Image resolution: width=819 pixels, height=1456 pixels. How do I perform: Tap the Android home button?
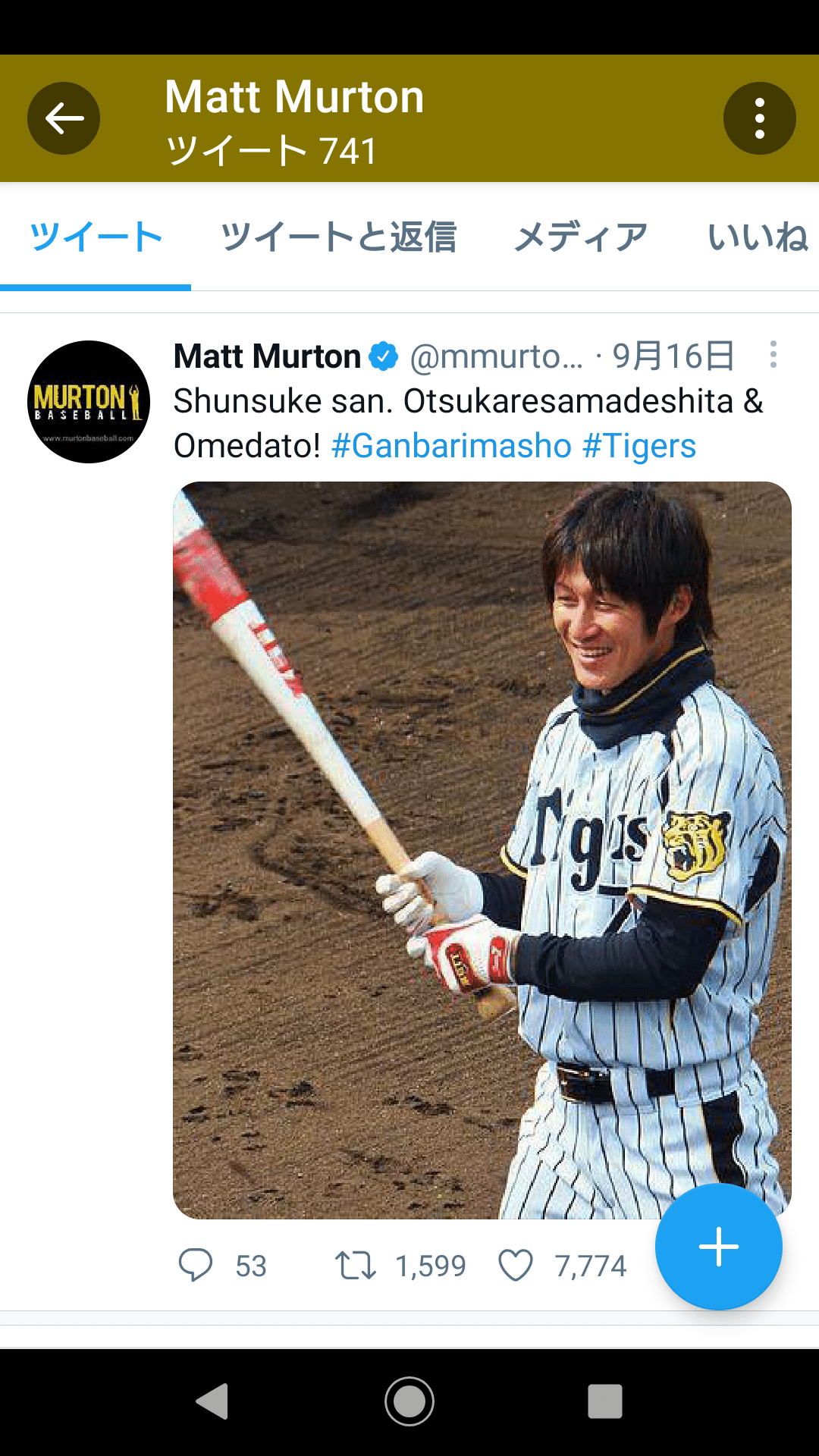pyautogui.click(x=409, y=1401)
